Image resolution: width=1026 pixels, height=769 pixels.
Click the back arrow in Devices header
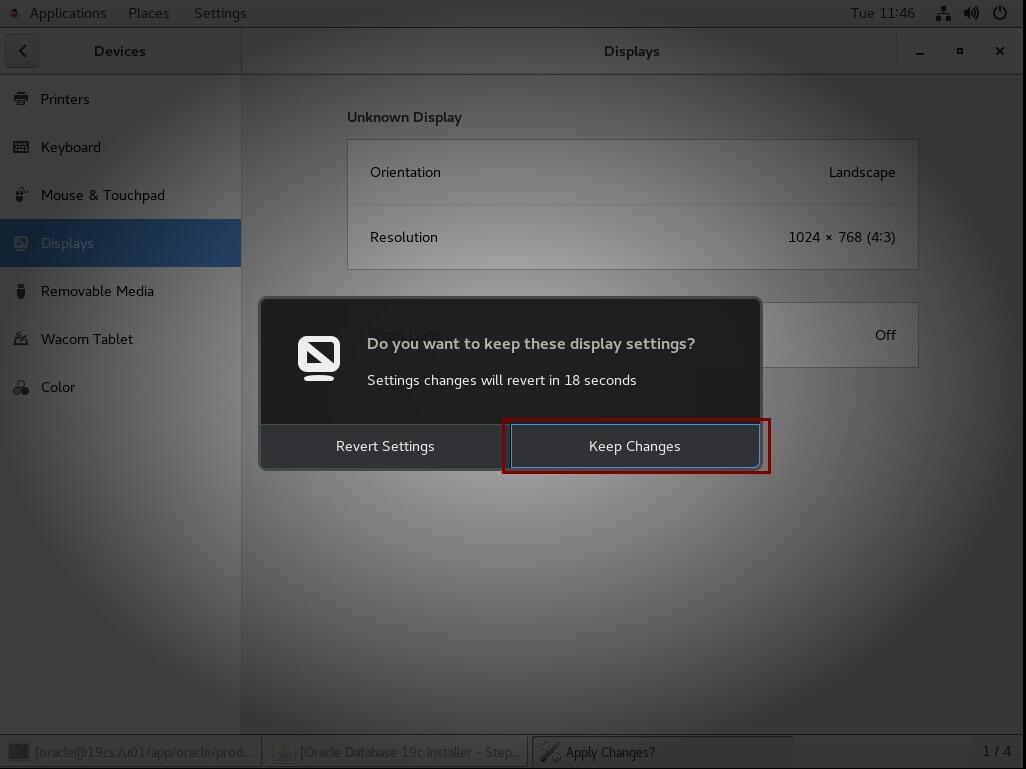coord(22,51)
